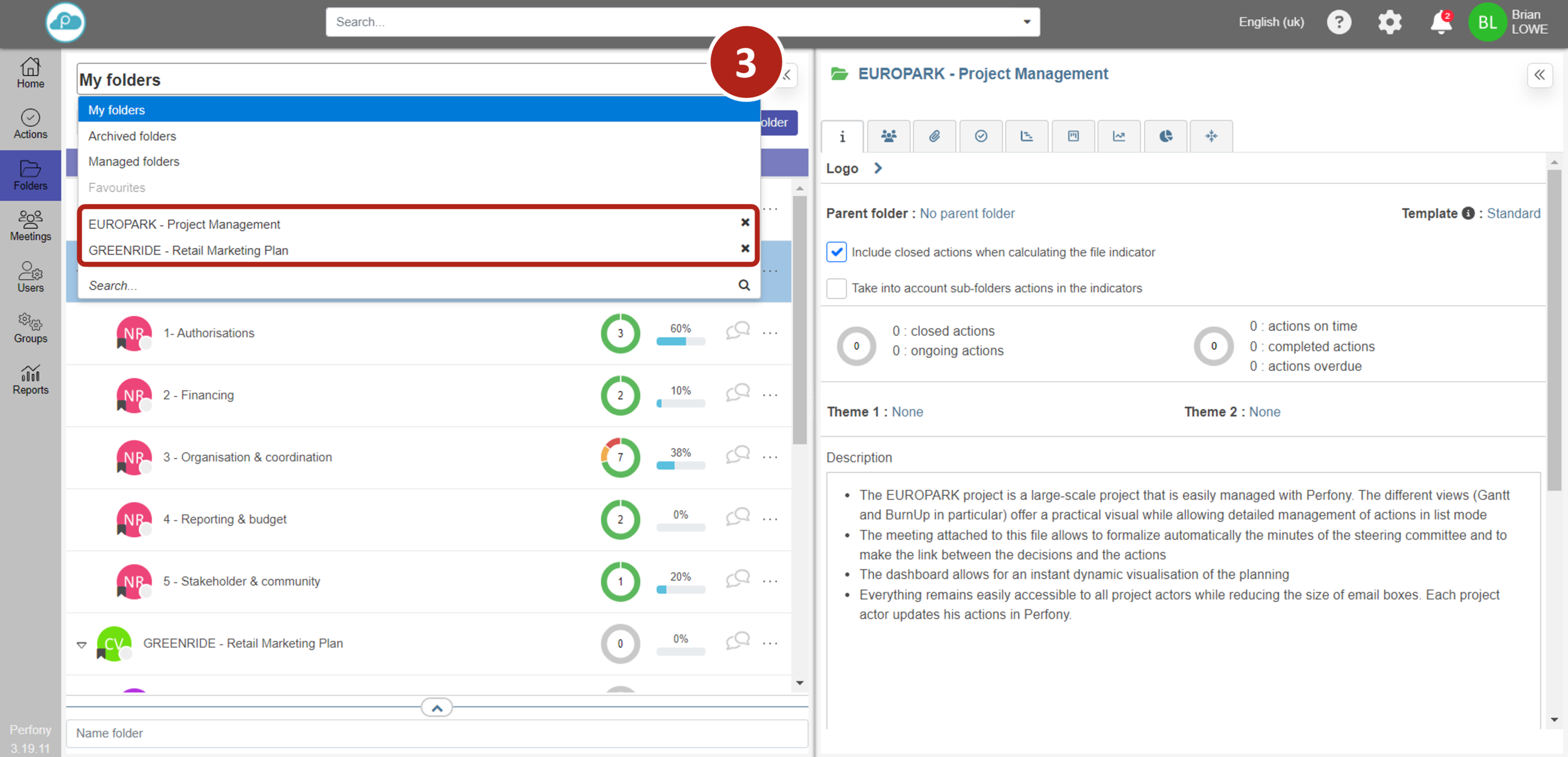Expand the Logo section chevron
This screenshot has height=757, width=1568.
click(x=877, y=168)
